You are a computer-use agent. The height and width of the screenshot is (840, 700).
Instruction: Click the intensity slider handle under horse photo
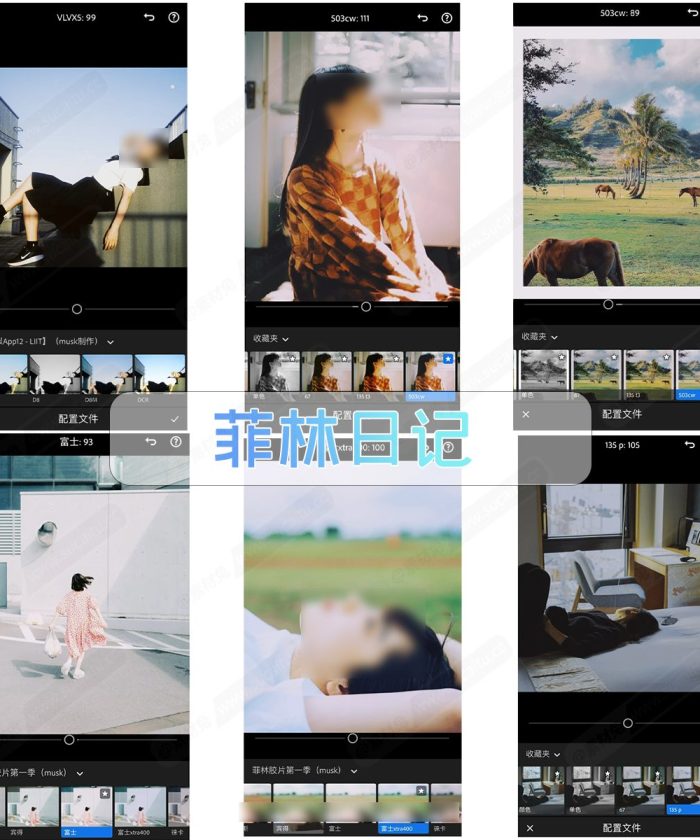608,304
